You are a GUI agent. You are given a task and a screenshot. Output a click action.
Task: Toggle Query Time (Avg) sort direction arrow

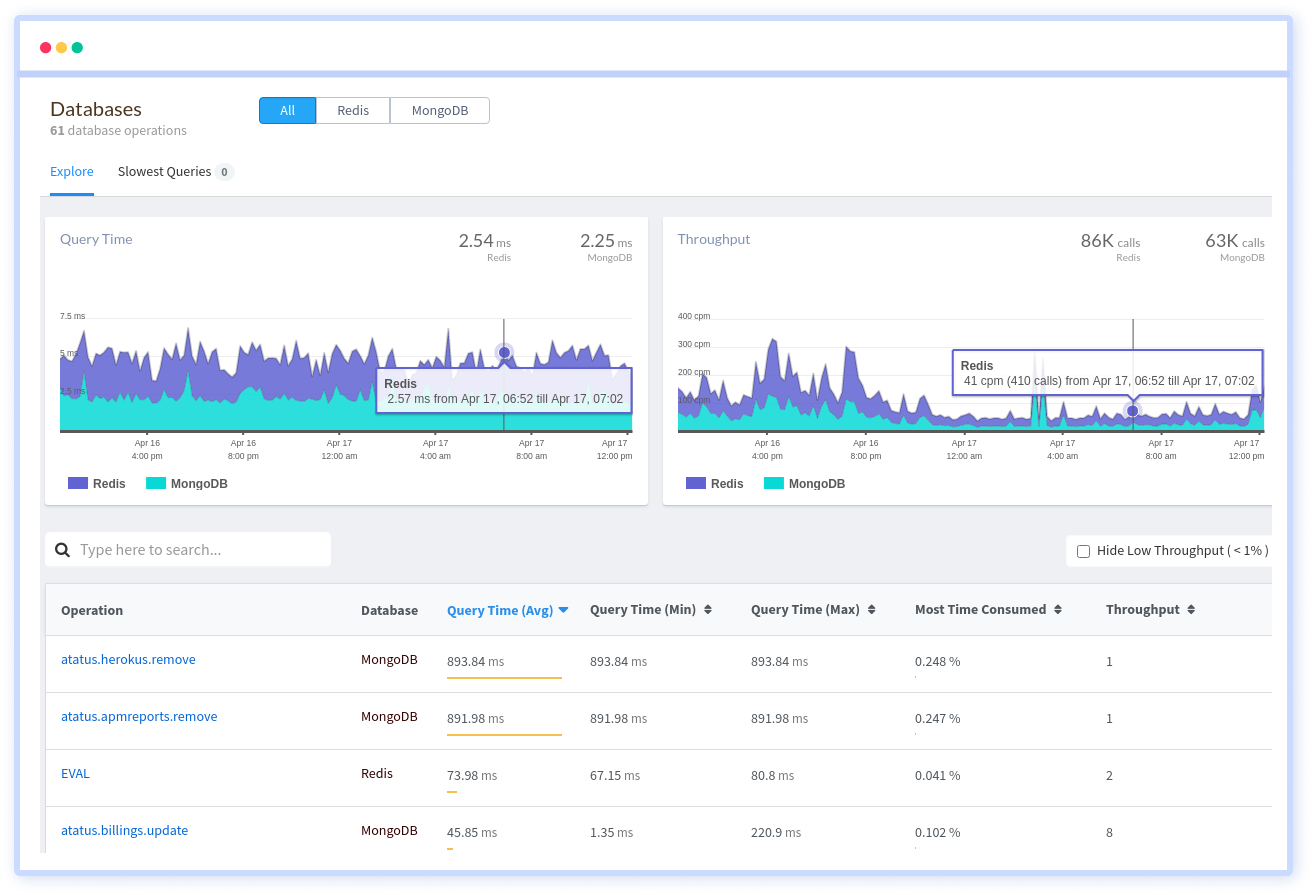pyautogui.click(x=563, y=609)
